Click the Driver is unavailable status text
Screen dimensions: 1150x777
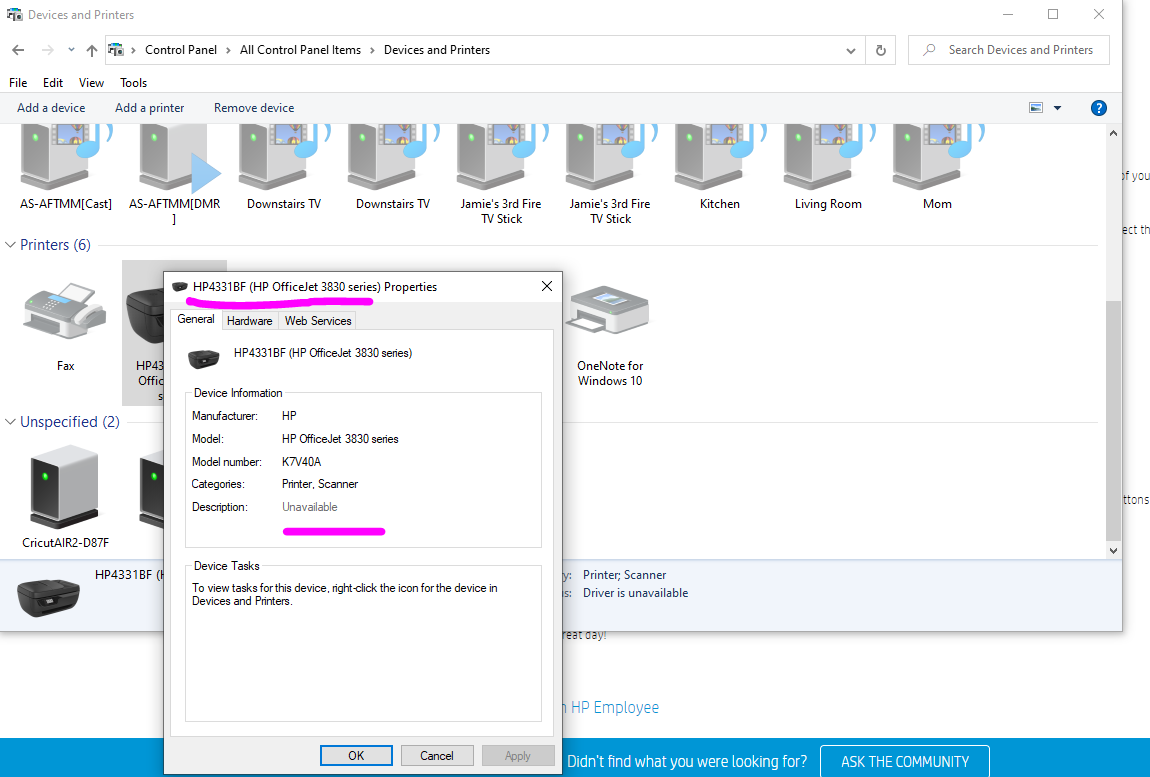tap(635, 593)
